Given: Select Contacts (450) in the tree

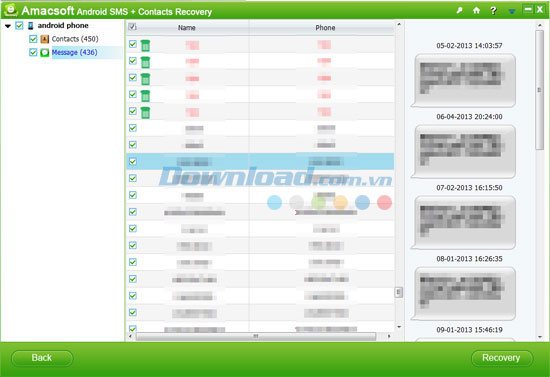Looking at the screenshot, I should [x=75, y=39].
